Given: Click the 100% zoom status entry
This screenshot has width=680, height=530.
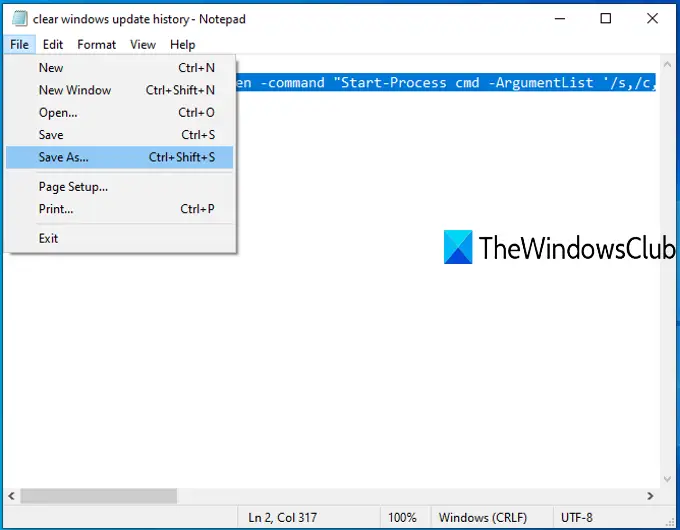Looking at the screenshot, I should (x=402, y=517).
